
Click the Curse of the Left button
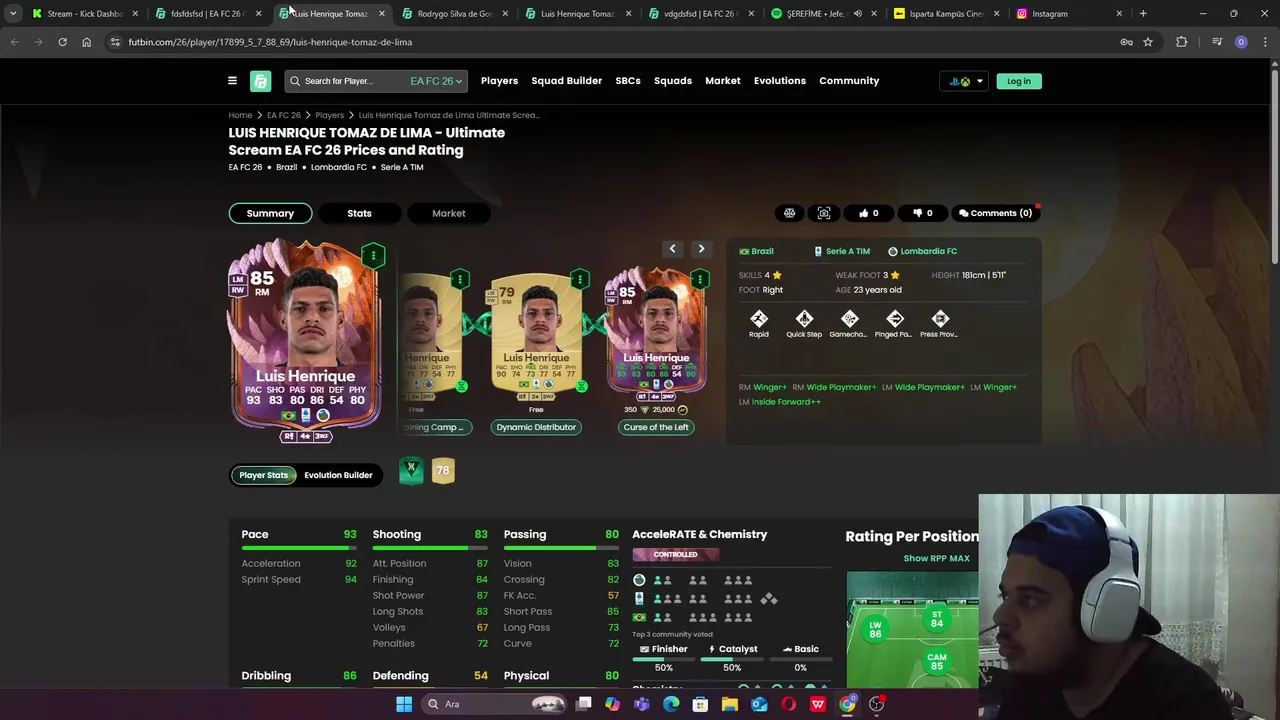tap(656, 427)
